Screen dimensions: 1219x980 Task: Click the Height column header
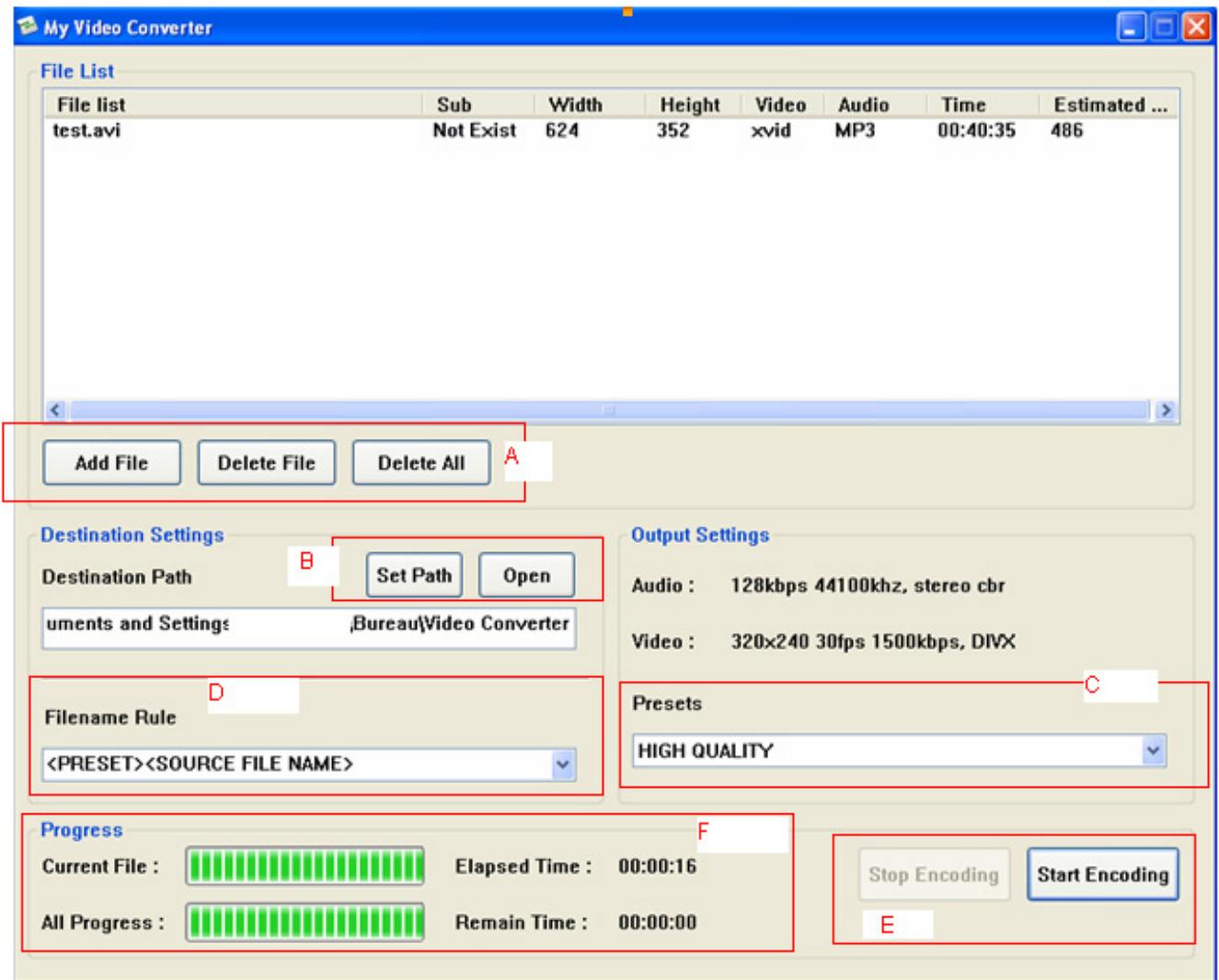click(693, 105)
